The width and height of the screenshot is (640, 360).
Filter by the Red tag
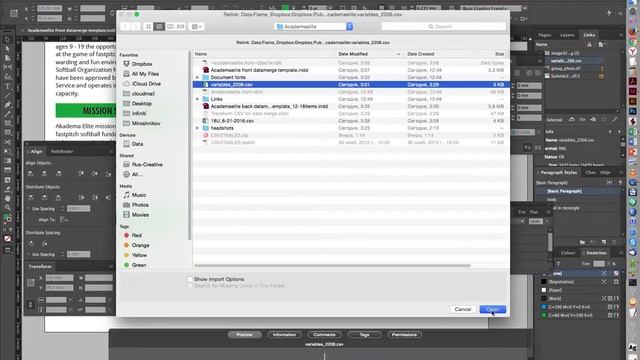[x=137, y=236]
